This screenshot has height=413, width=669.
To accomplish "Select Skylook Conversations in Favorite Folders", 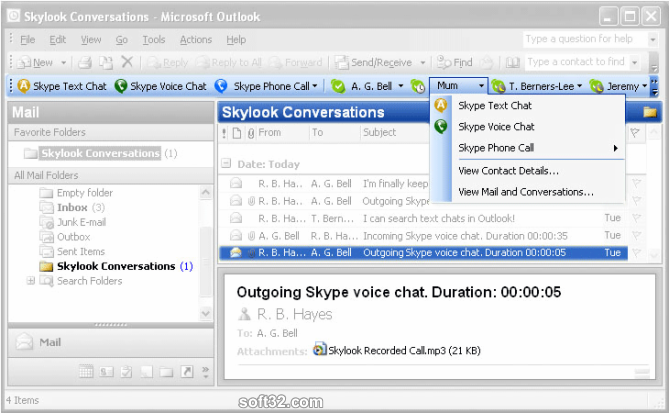I will pos(100,153).
